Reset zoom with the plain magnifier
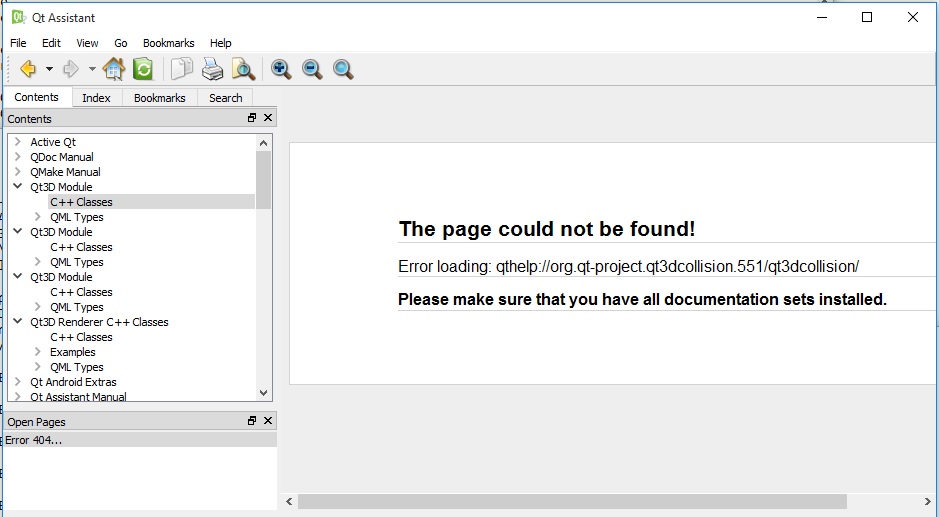The width and height of the screenshot is (939, 517). click(343, 69)
